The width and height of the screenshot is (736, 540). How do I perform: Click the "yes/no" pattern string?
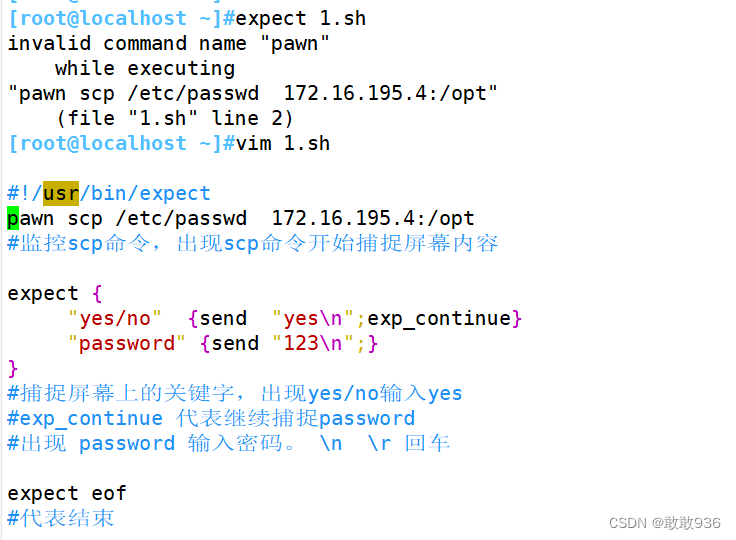(115, 318)
